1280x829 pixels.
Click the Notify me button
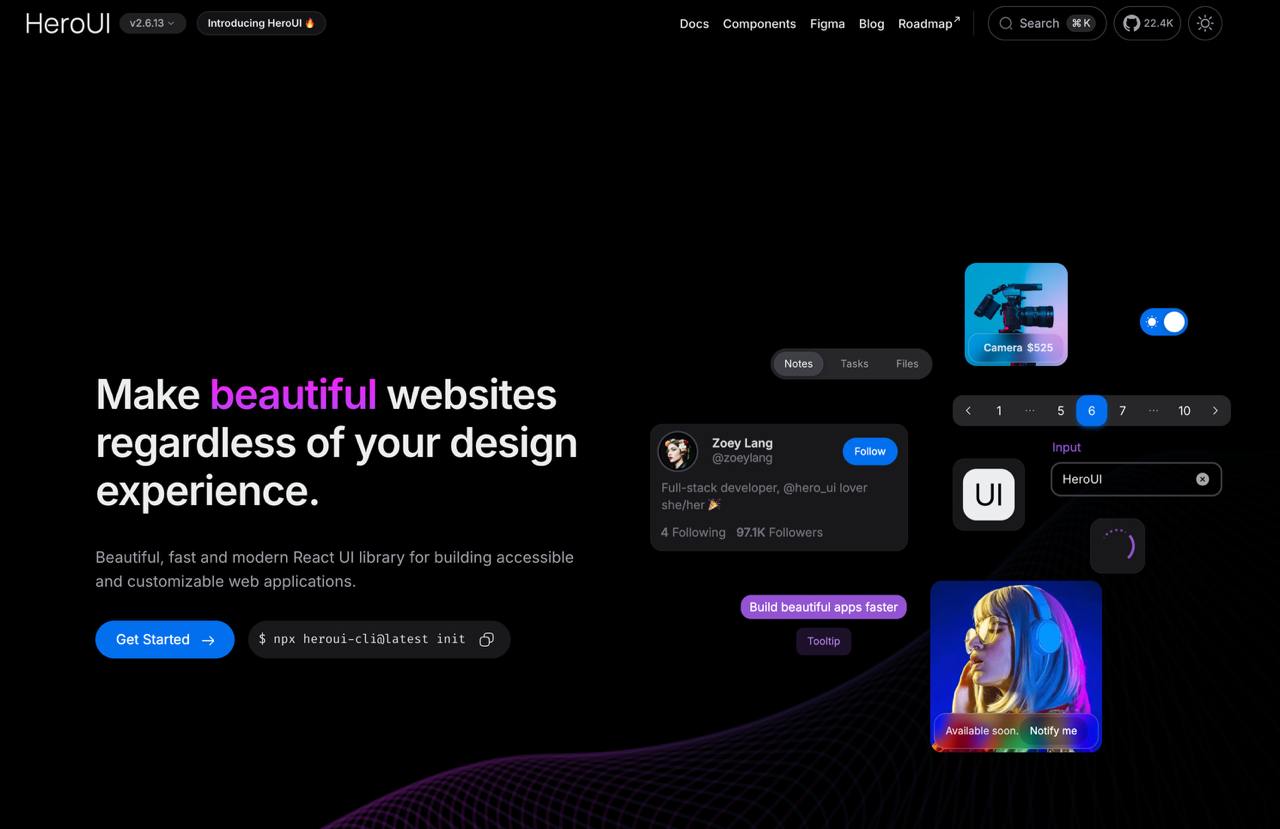point(1053,731)
